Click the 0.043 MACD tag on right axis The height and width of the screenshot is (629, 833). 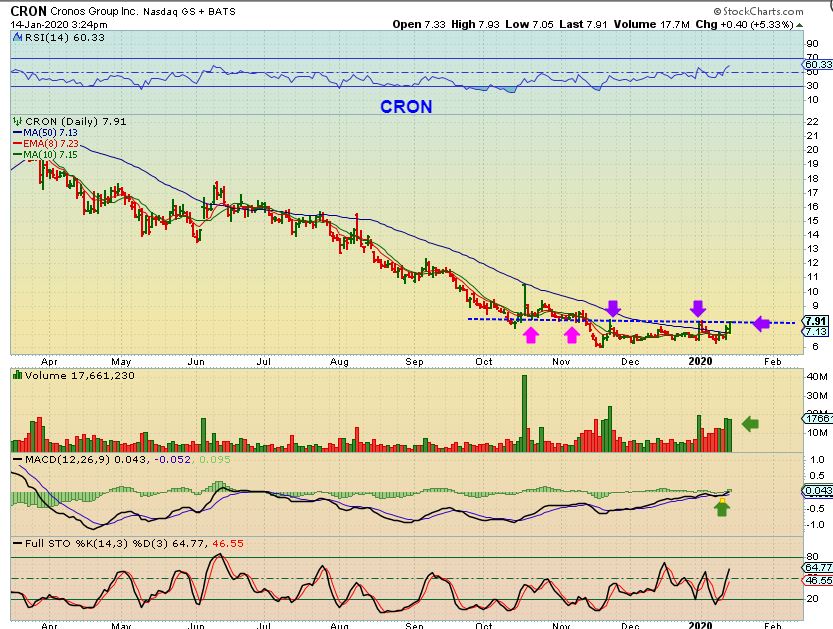pyautogui.click(x=818, y=491)
